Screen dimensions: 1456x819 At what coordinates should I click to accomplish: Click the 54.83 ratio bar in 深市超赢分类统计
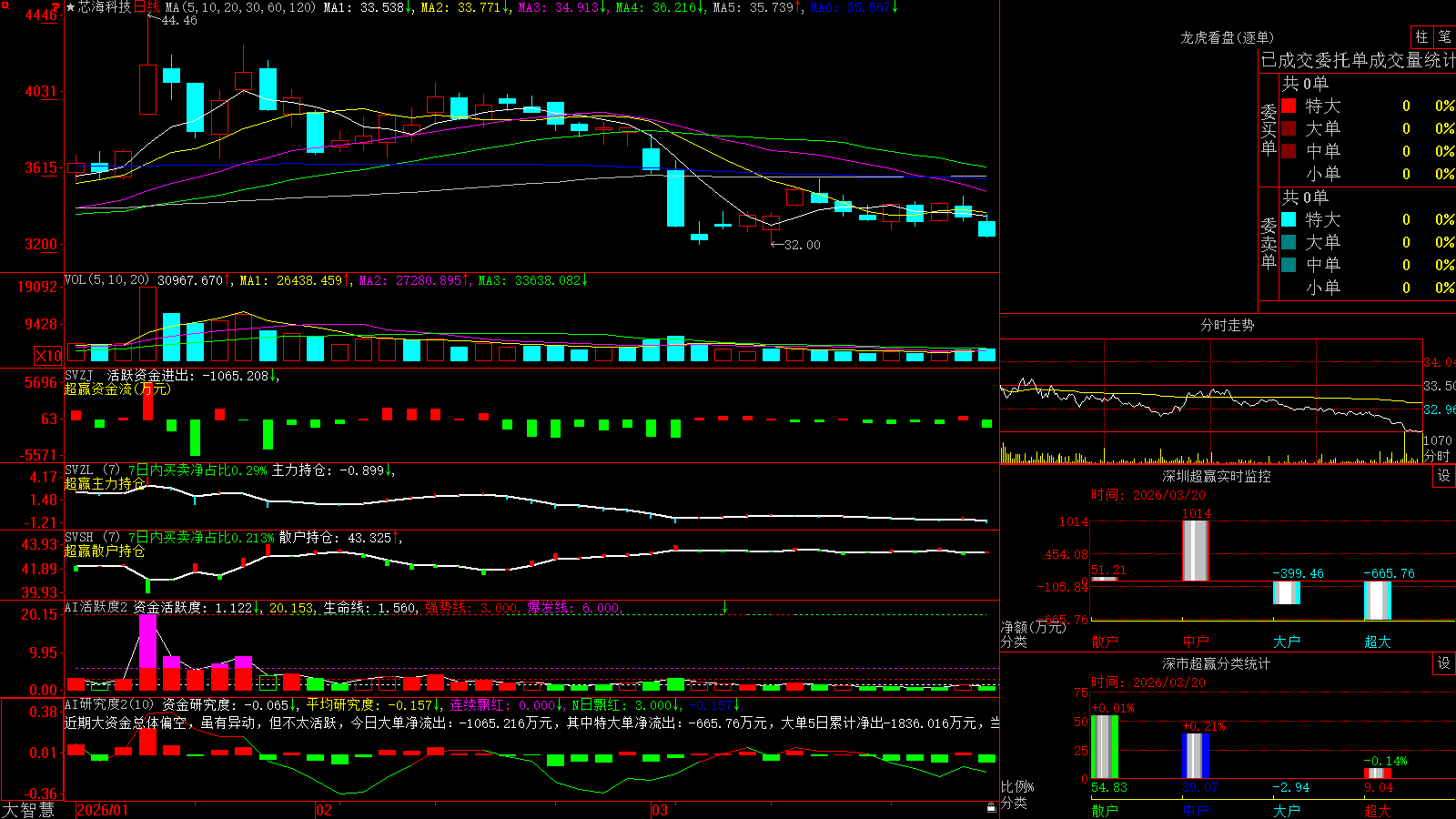[1105, 747]
